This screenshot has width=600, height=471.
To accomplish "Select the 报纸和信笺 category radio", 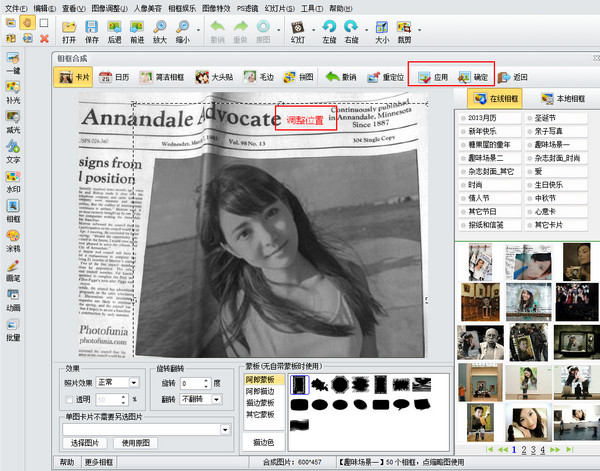I will pyautogui.click(x=464, y=225).
